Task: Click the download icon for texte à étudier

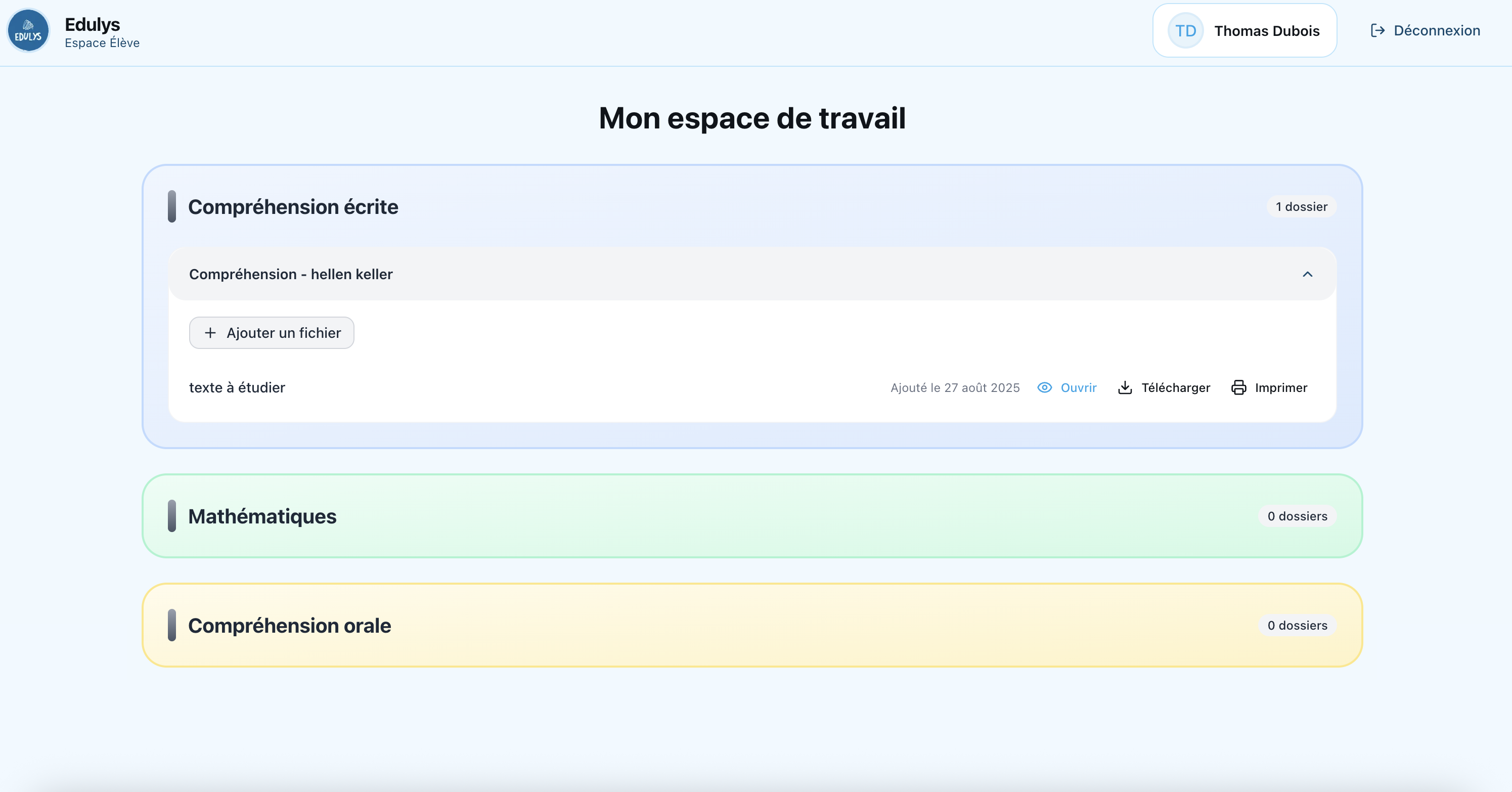Action: coord(1125,387)
